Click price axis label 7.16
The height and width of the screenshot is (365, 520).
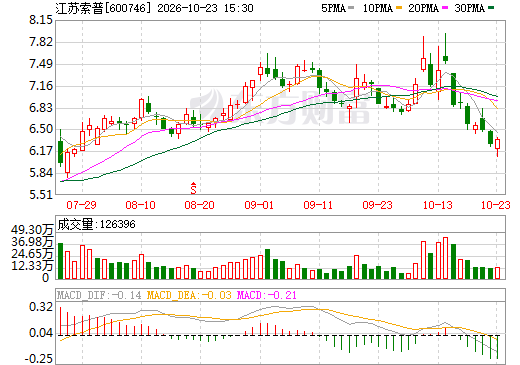[x=41, y=86]
